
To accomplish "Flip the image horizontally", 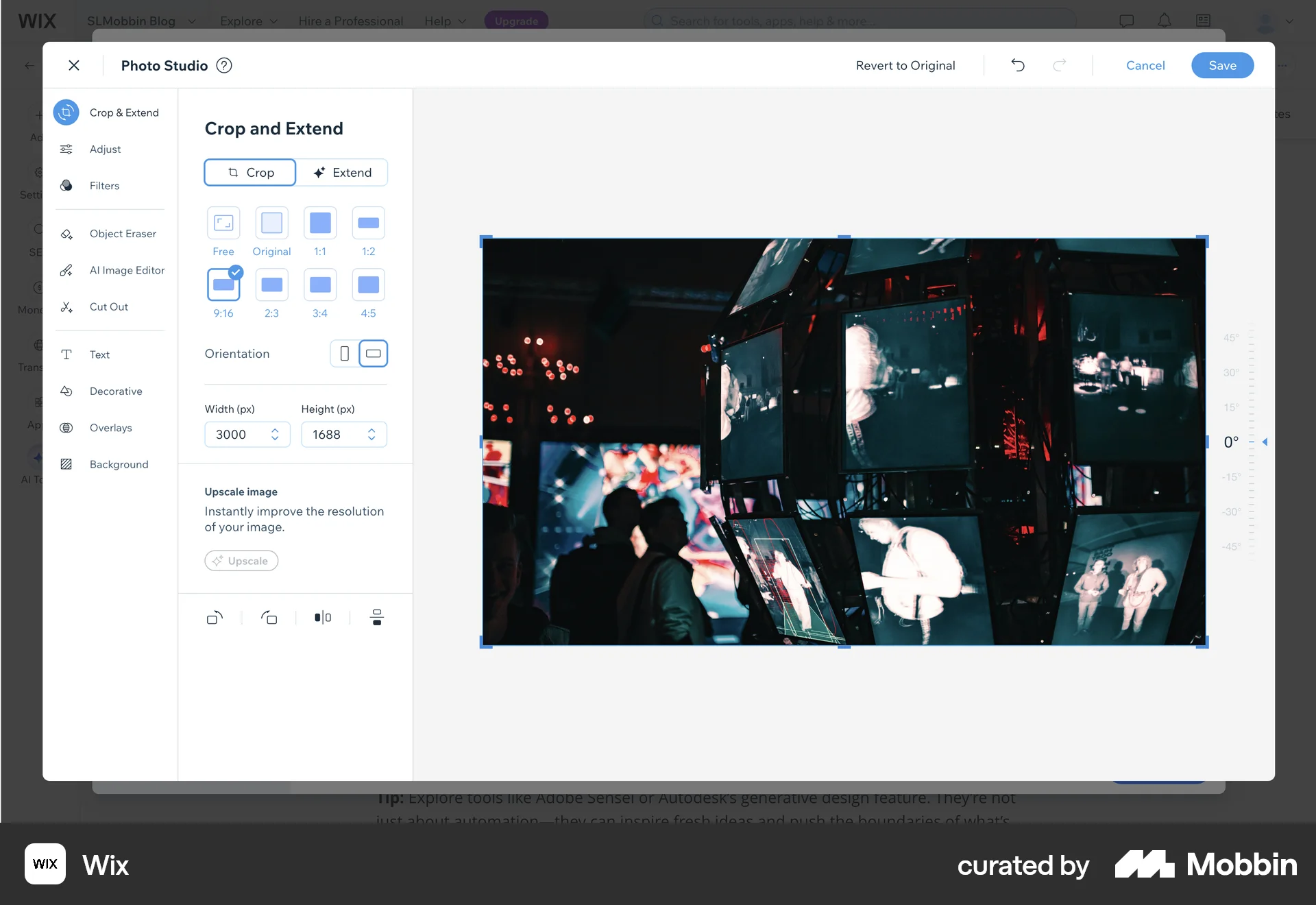I will [321, 617].
